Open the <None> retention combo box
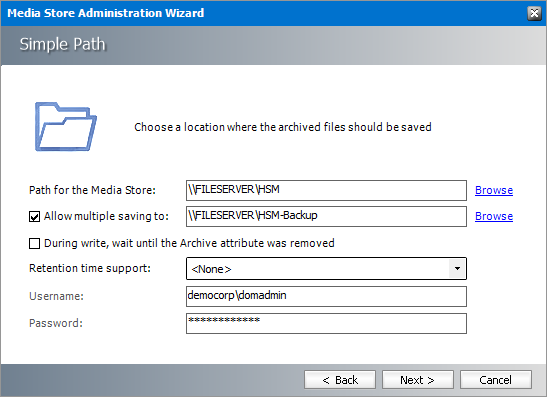Image resolution: width=547 pixels, height=397 pixels. 326,269
